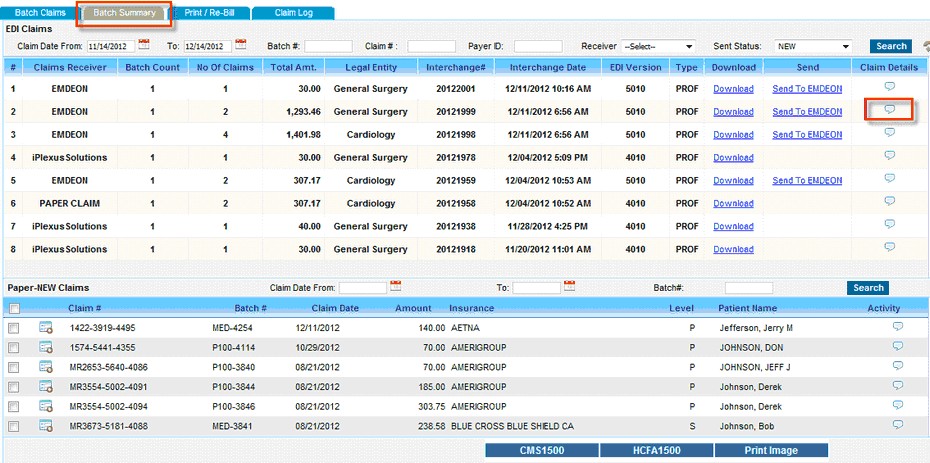Click Send To EMDEON for Cardiology row 3

click(x=807, y=135)
